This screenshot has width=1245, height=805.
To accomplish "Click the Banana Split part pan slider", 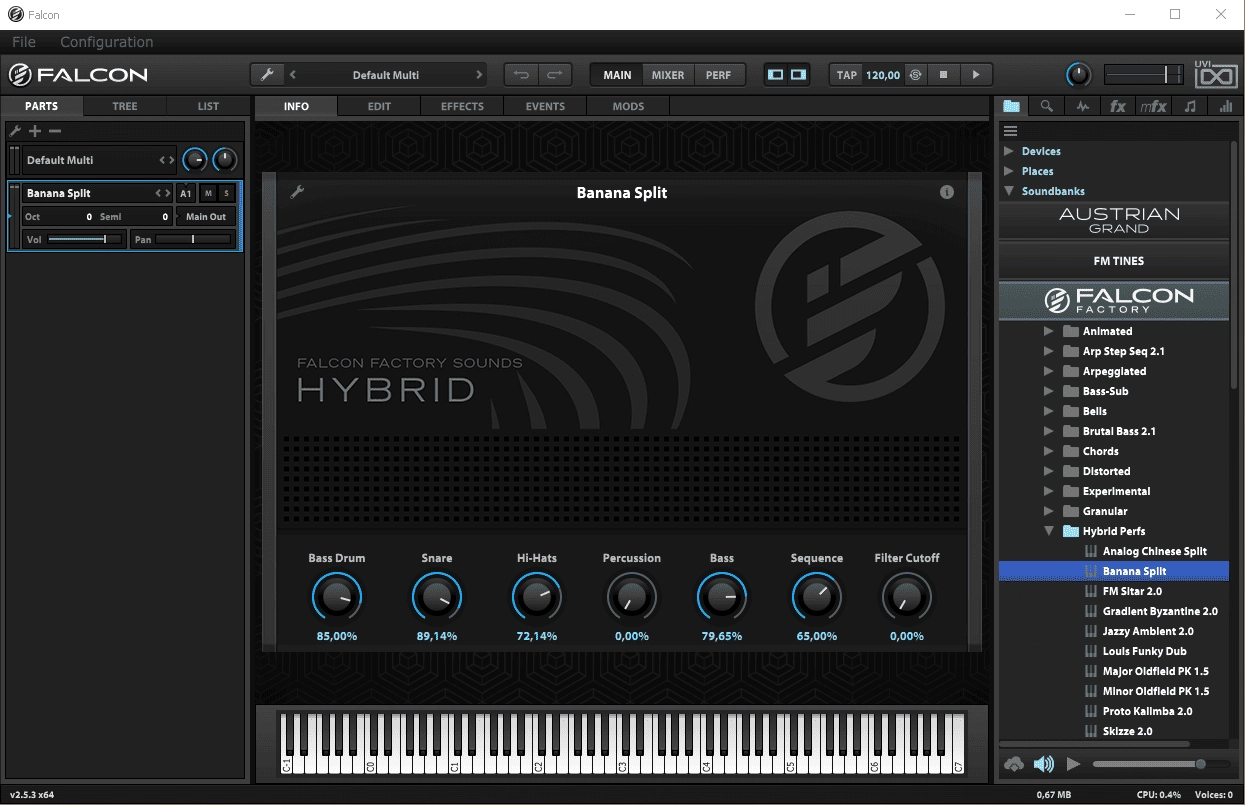I will (194, 239).
